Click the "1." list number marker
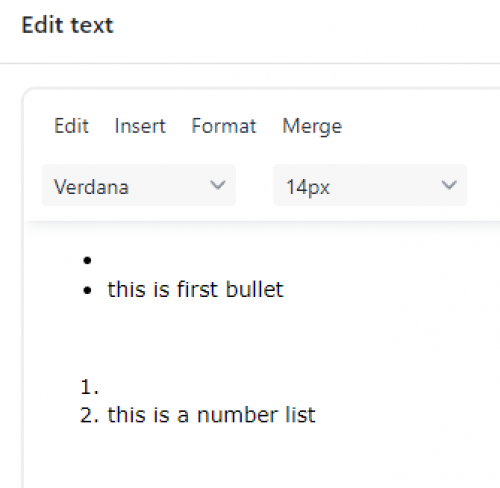The height and width of the screenshot is (488, 500). tap(89, 387)
